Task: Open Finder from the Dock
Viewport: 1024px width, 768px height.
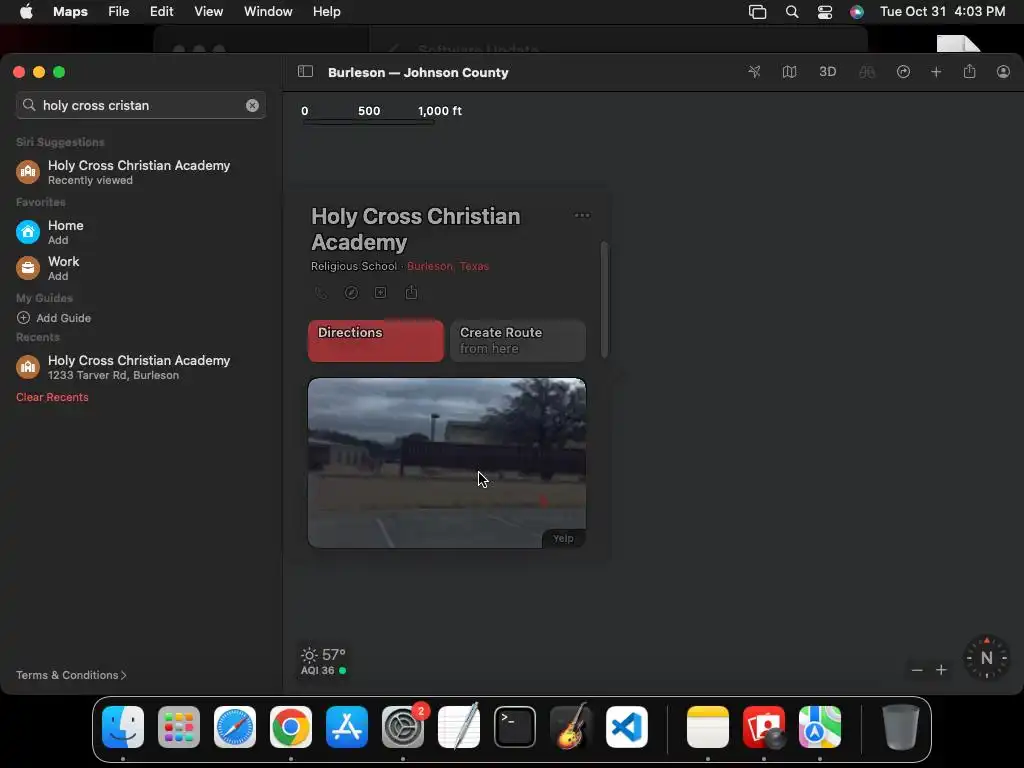Action: pos(123,727)
